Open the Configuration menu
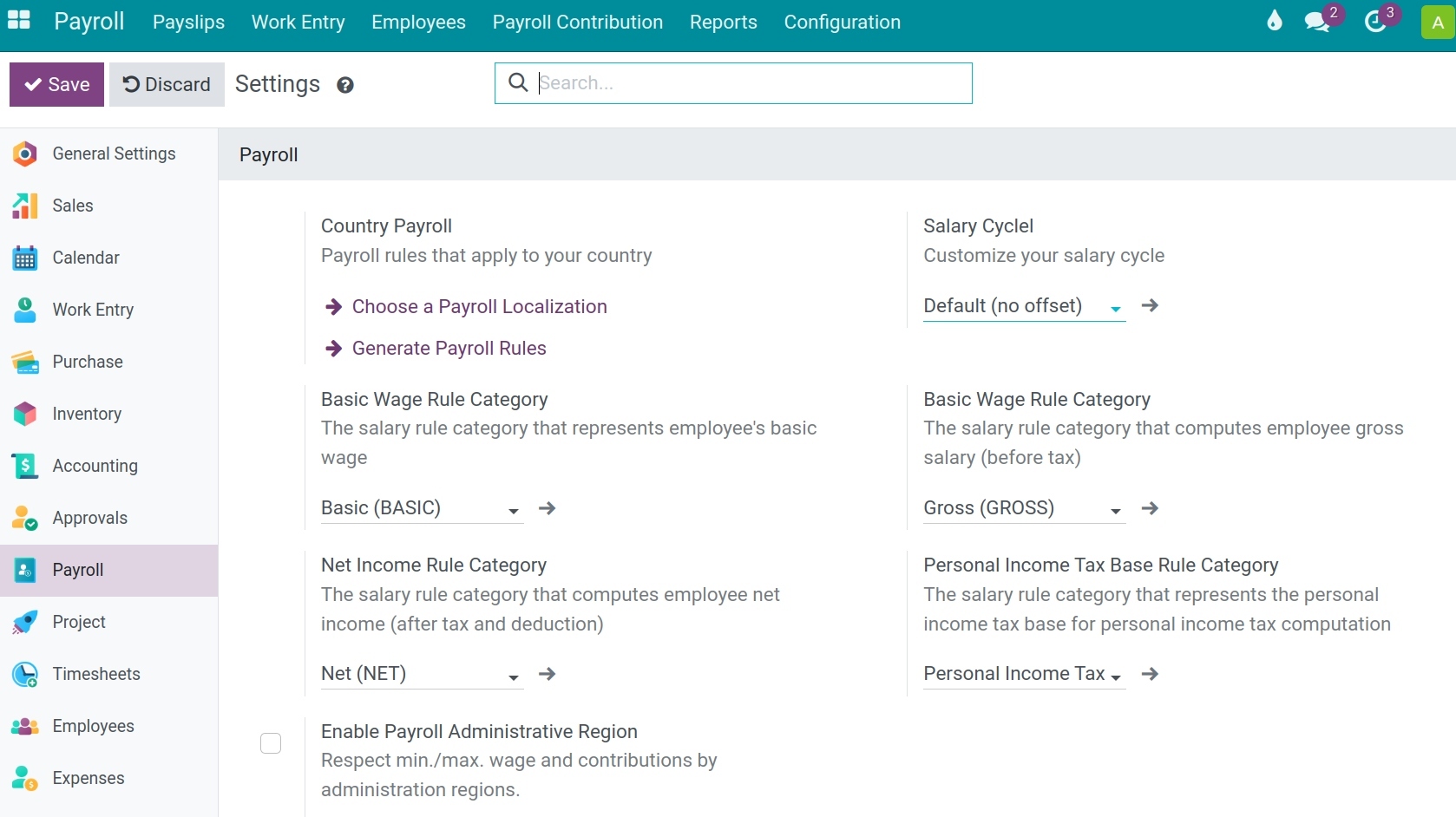 tap(842, 23)
